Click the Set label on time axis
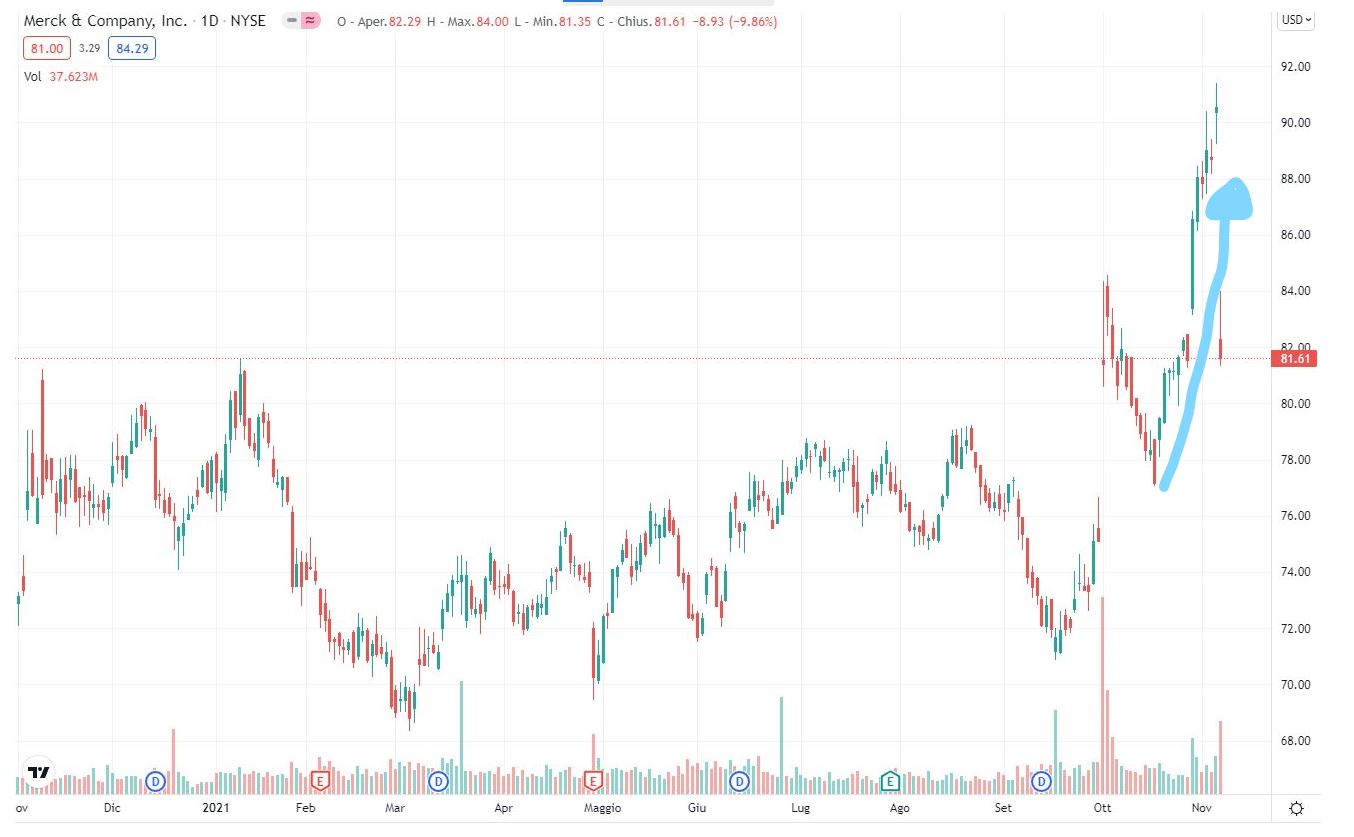 pos(1004,808)
